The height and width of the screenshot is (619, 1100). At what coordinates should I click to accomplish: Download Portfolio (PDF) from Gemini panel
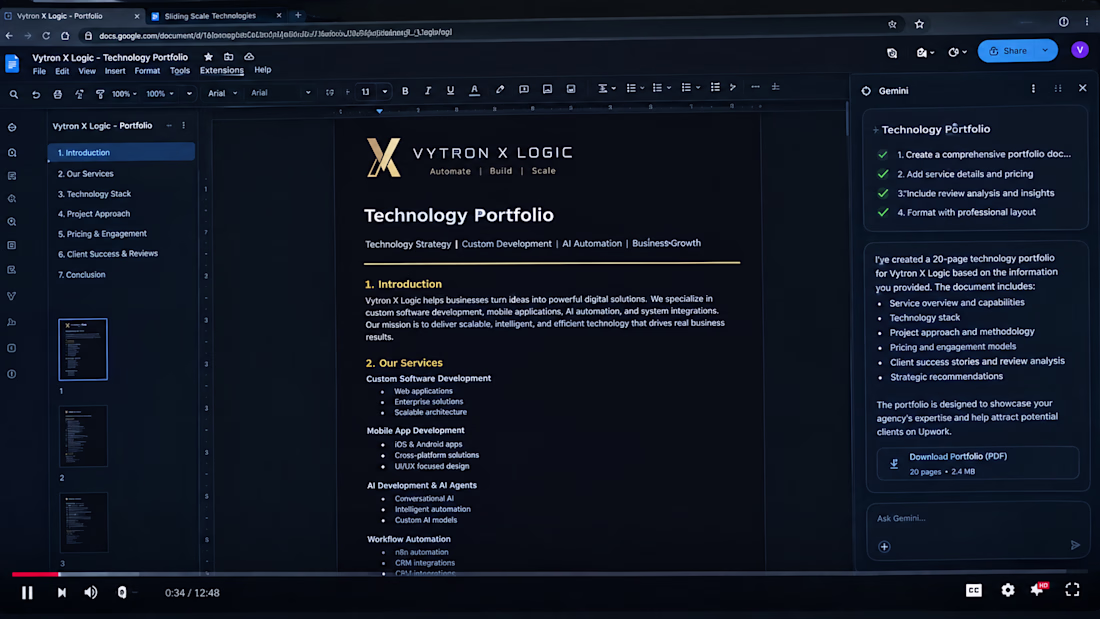pos(977,463)
